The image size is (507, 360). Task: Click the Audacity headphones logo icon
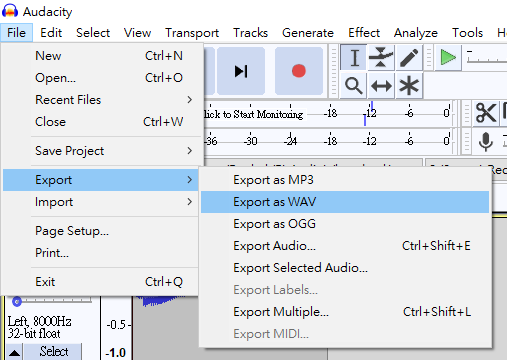click(10, 11)
